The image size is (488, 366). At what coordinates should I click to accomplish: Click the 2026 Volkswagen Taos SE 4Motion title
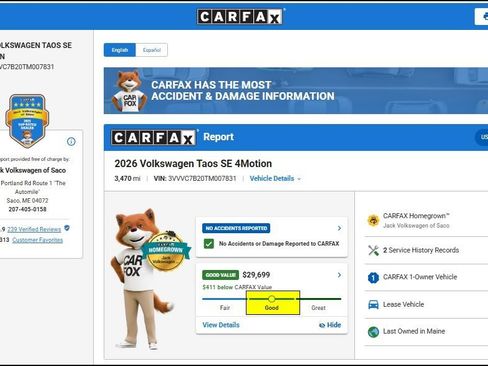point(193,164)
